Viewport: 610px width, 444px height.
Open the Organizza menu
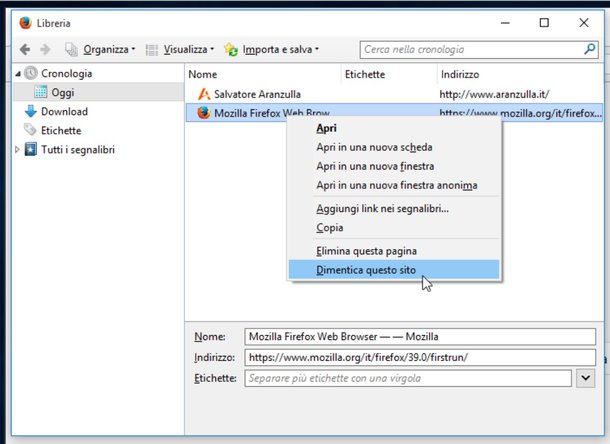pyautogui.click(x=100, y=49)
